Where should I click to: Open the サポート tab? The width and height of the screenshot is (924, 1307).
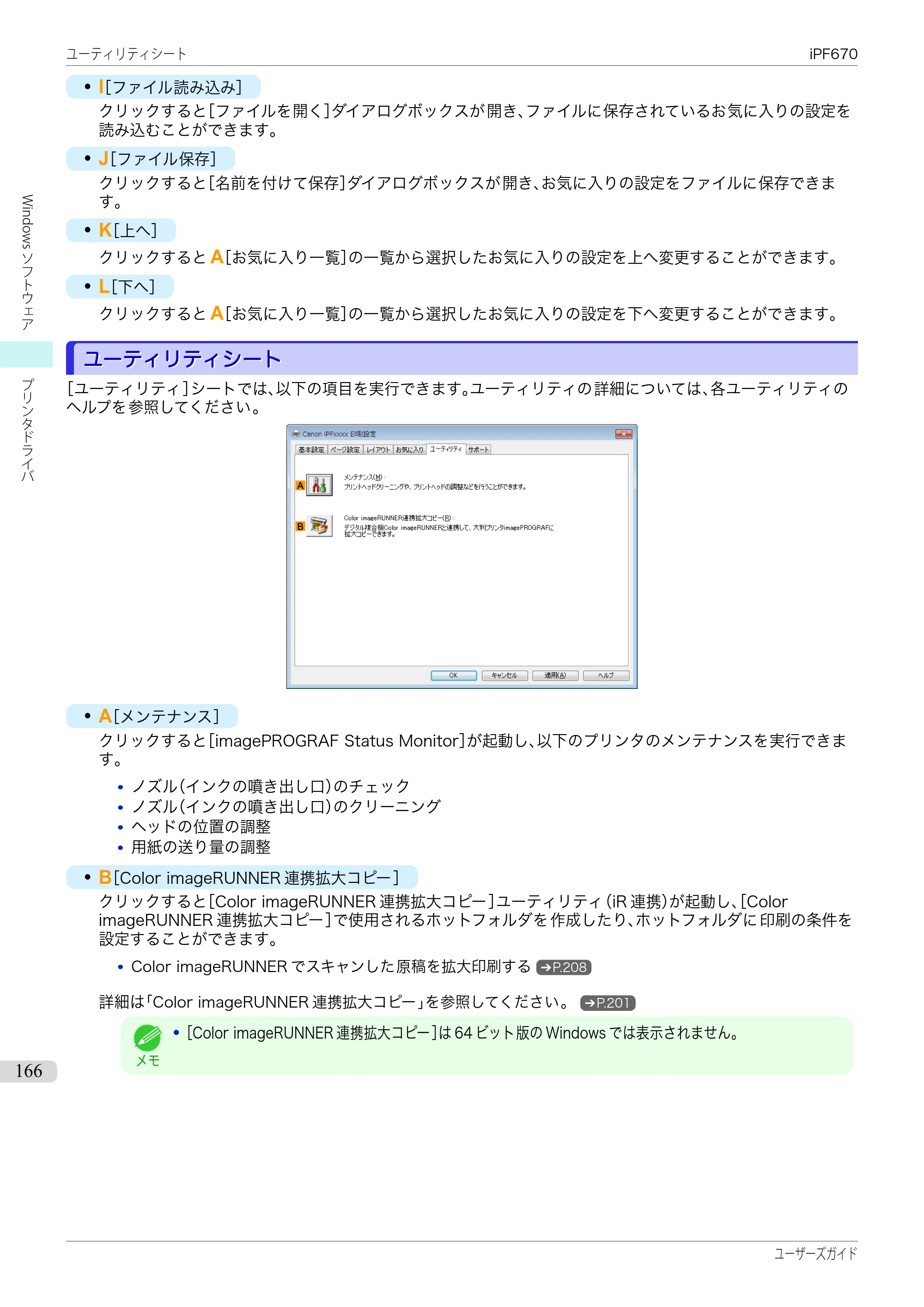click(478, 450)
